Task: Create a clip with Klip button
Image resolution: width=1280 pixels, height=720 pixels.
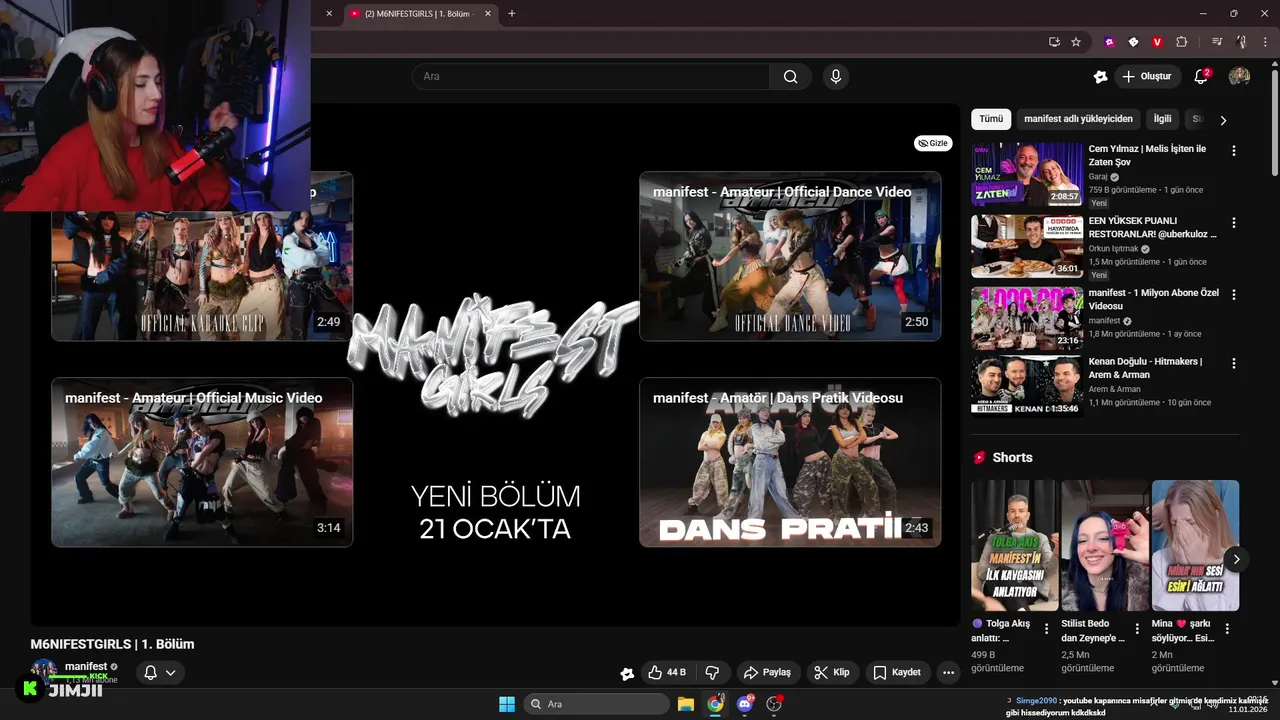Action: point(832,673)
